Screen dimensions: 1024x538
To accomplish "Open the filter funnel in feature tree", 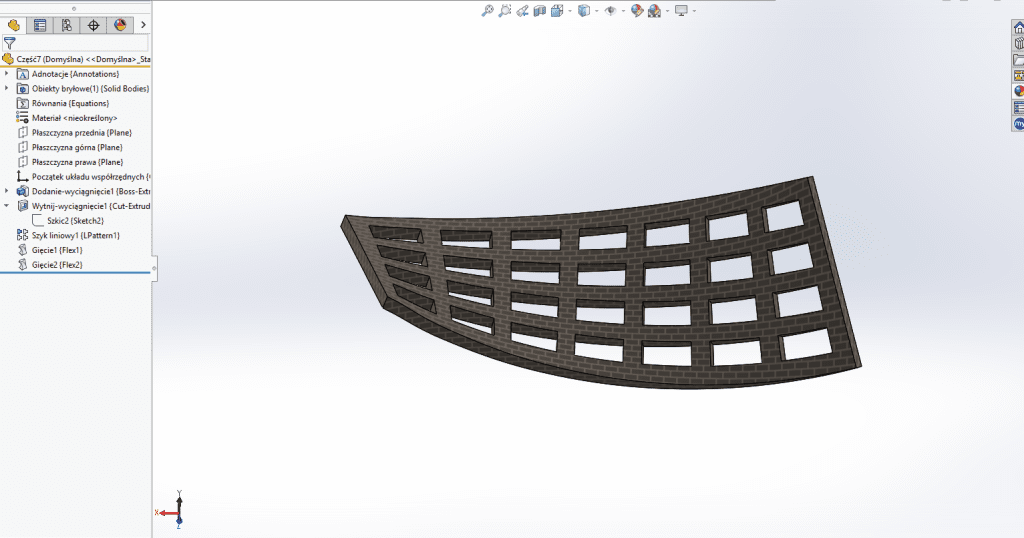I will pos(9,43).
